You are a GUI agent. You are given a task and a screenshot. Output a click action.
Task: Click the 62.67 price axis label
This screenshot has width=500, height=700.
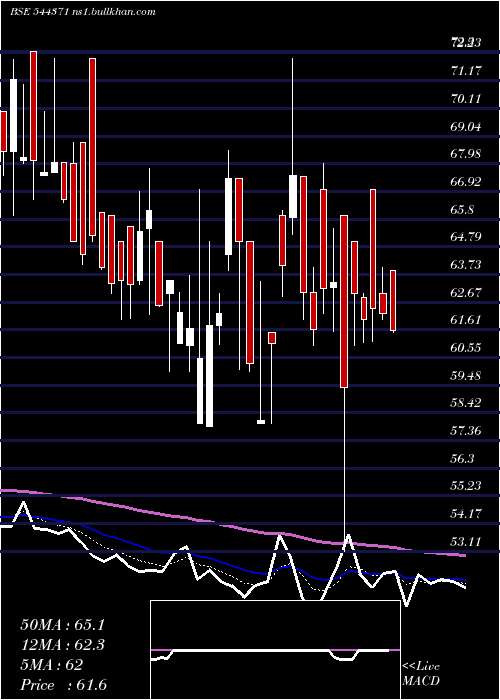pos(466,292)
